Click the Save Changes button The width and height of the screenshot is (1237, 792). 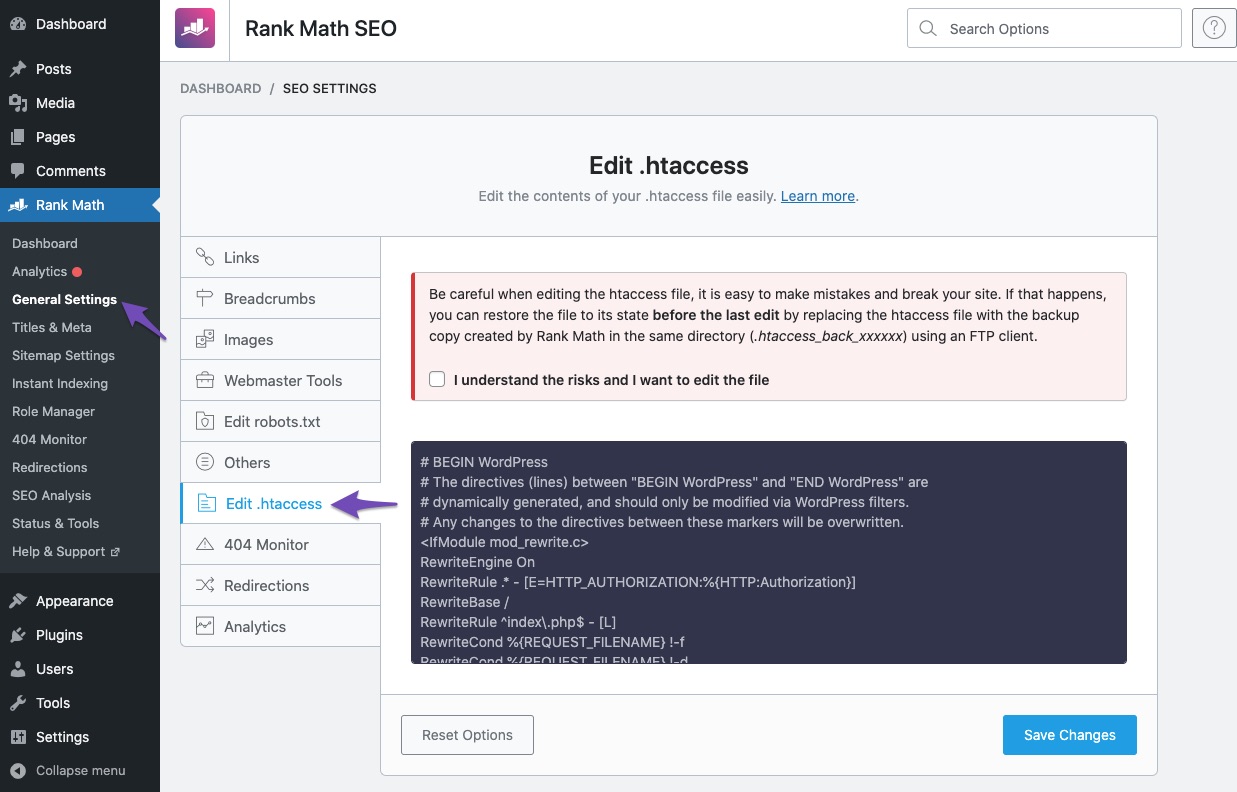point(1069,735)
